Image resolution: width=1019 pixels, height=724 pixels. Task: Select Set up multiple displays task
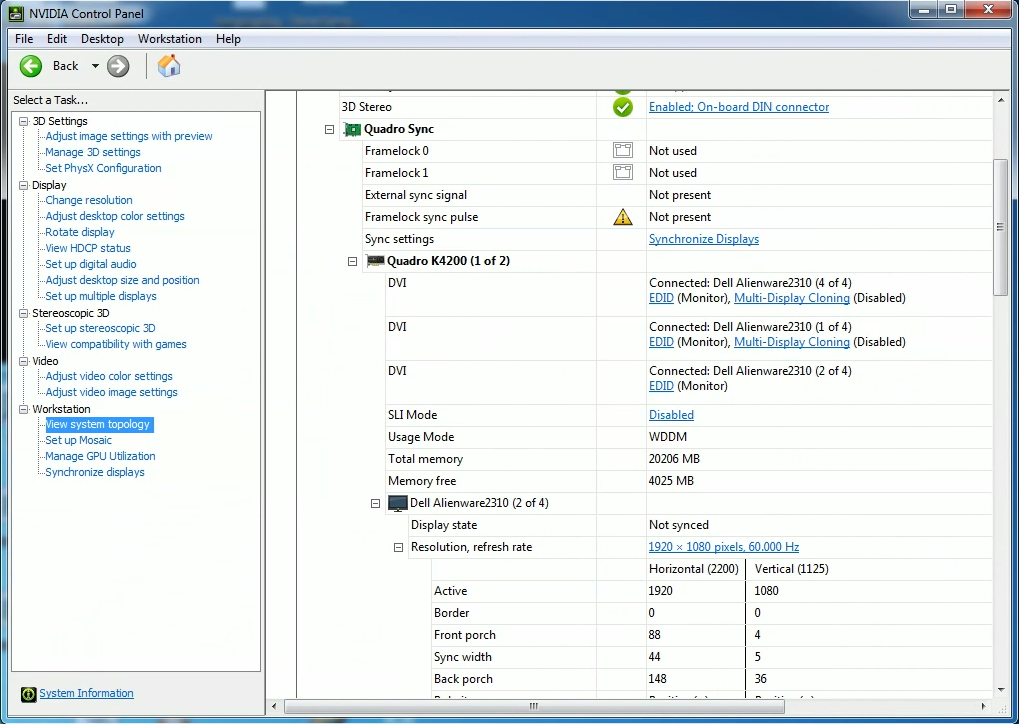click(101, 296)
